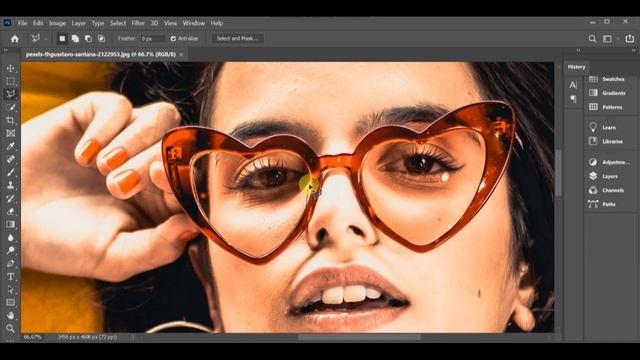The height and width of the screenshot is (360, 640).
Task: Select the Rectangle shape tool
Action: [11, 302]
